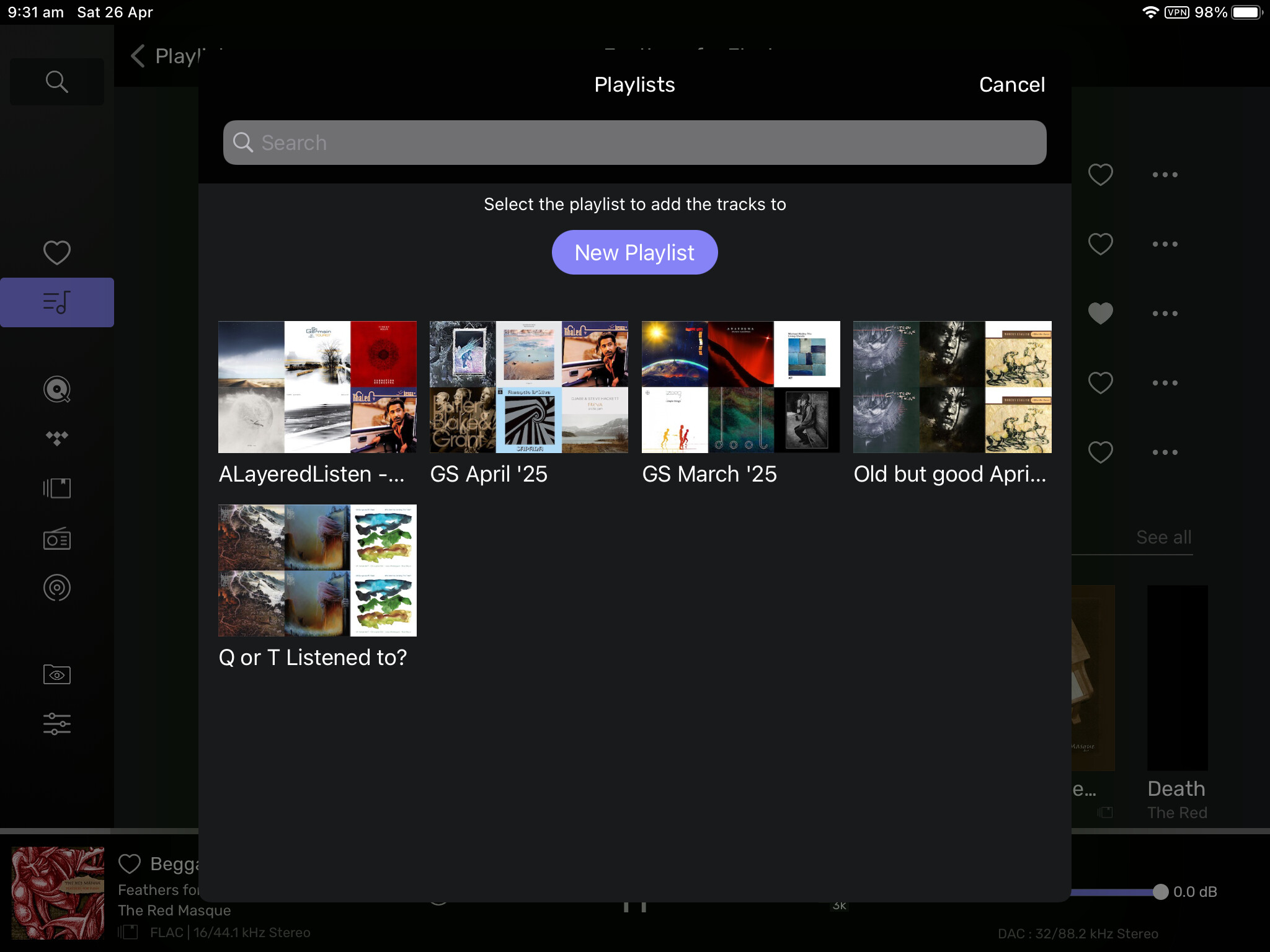Go back using the Playlist chevron
The image size is (1270, 952).
[138, 56]
